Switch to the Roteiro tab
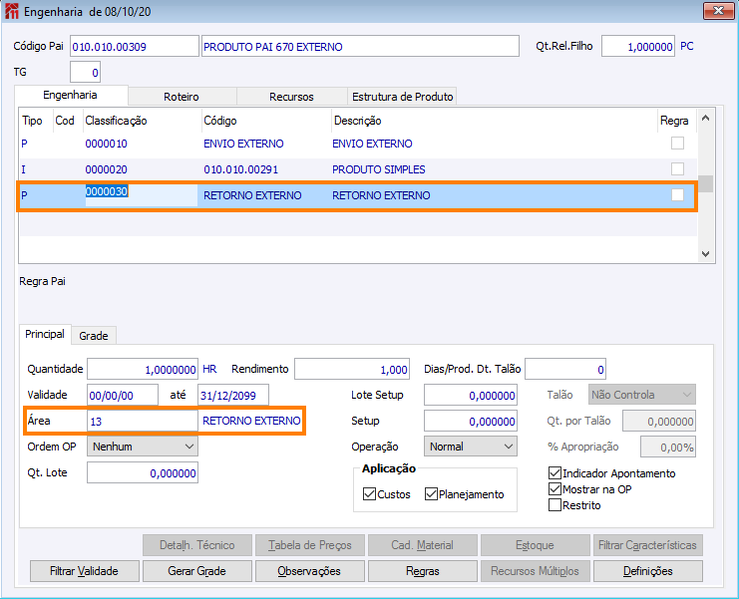The image size is (739, 599). (181, 97)
